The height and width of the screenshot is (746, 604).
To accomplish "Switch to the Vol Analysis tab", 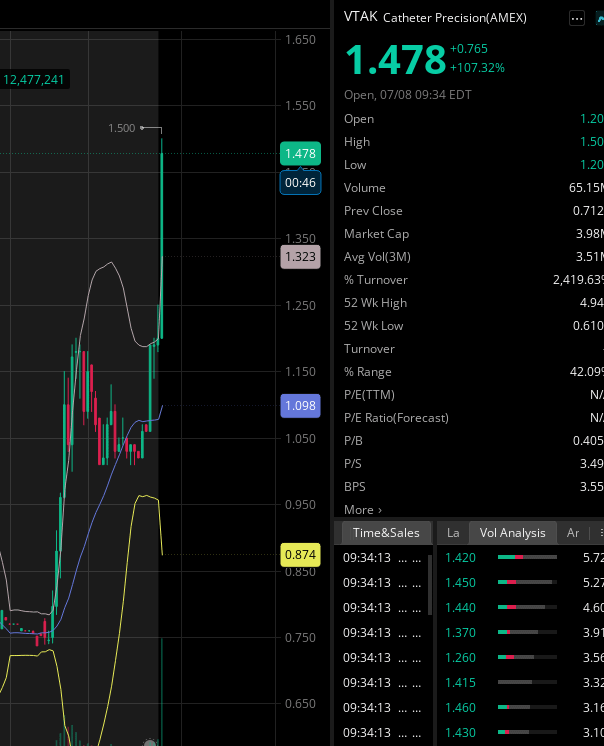I will [512, 533].
